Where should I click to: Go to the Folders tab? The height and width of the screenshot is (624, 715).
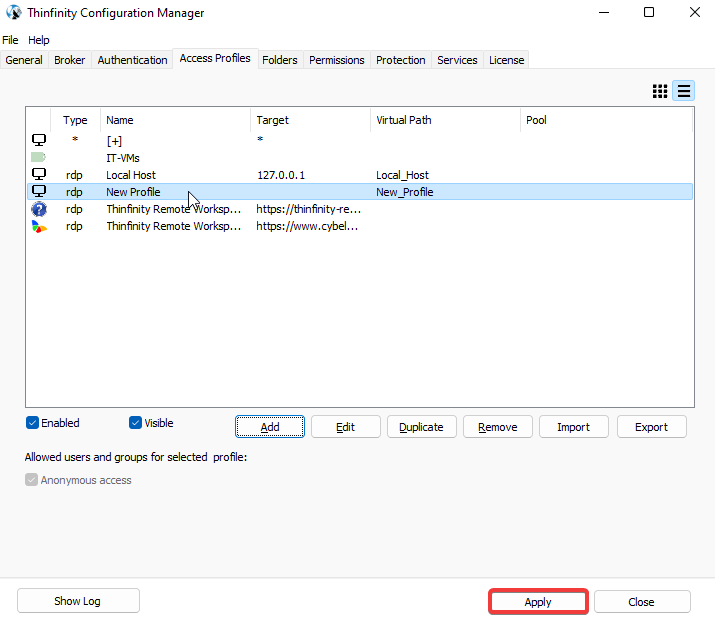[x=280, y=60]
